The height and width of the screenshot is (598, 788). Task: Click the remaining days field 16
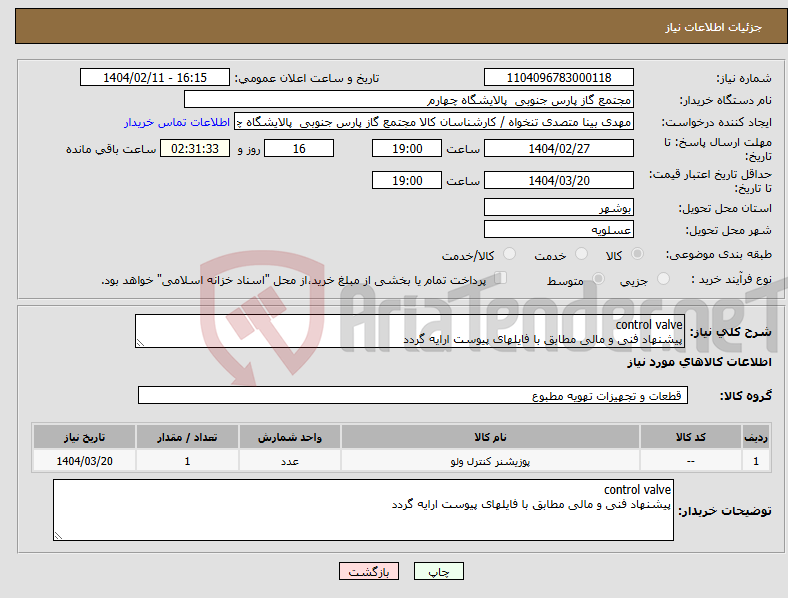point(299,148)
